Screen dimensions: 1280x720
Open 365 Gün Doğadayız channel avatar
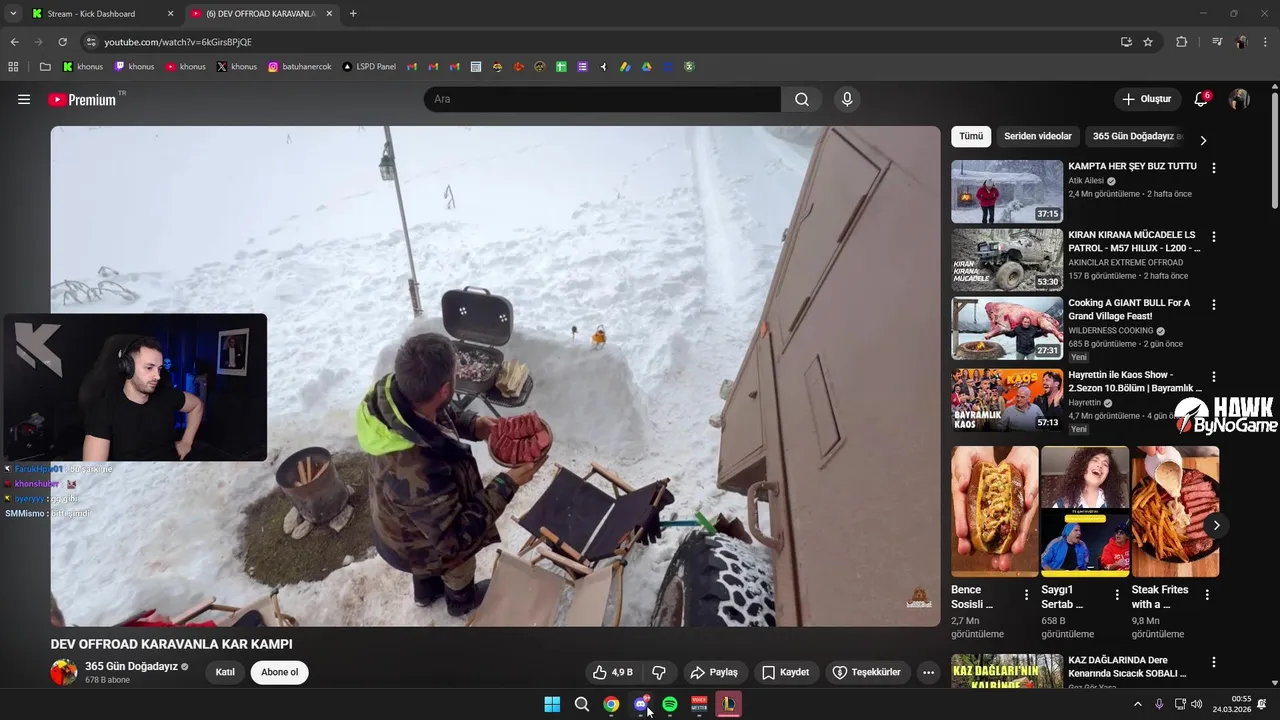click(64, 672)
